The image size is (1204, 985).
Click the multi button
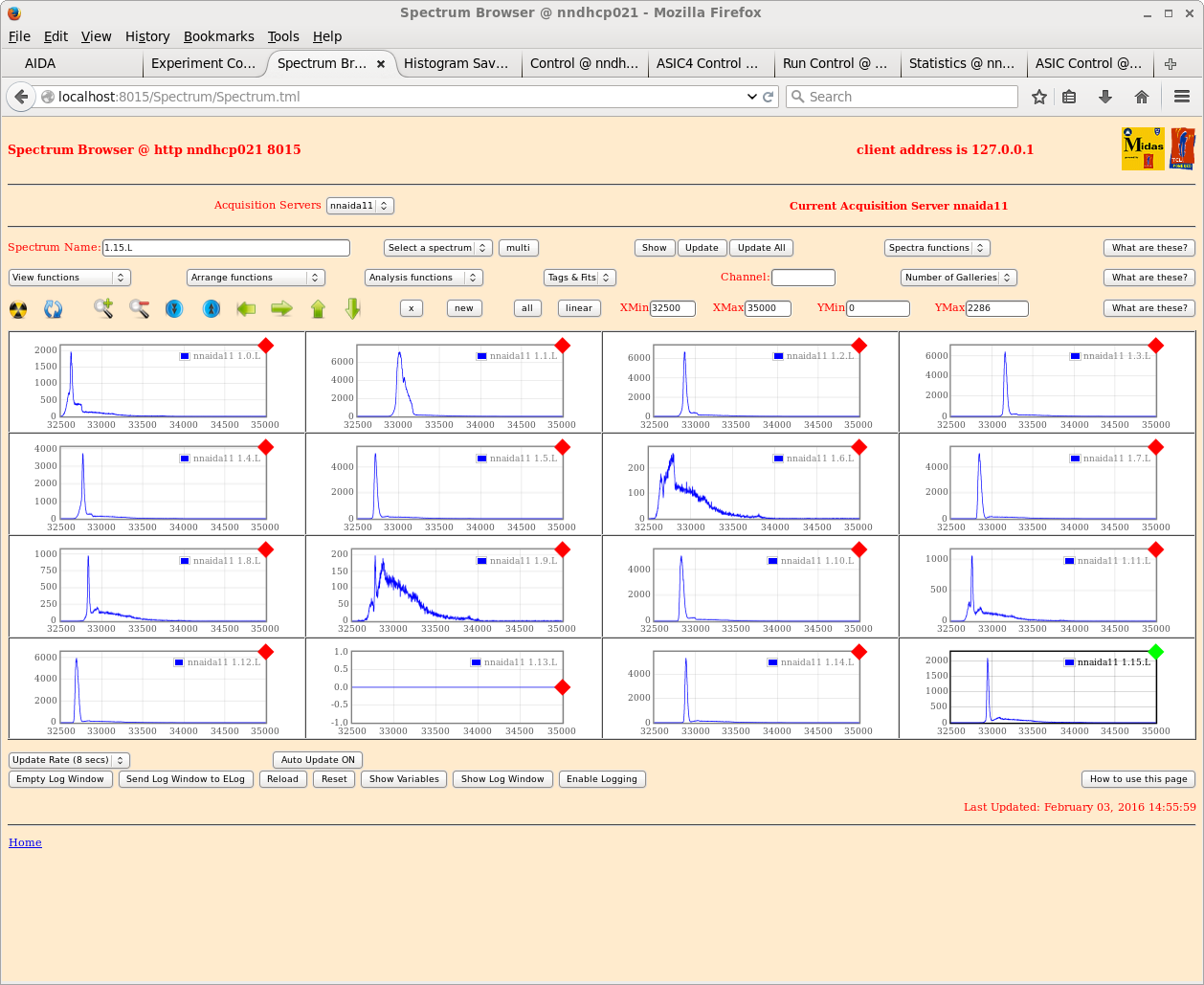[x=519, y=248]
